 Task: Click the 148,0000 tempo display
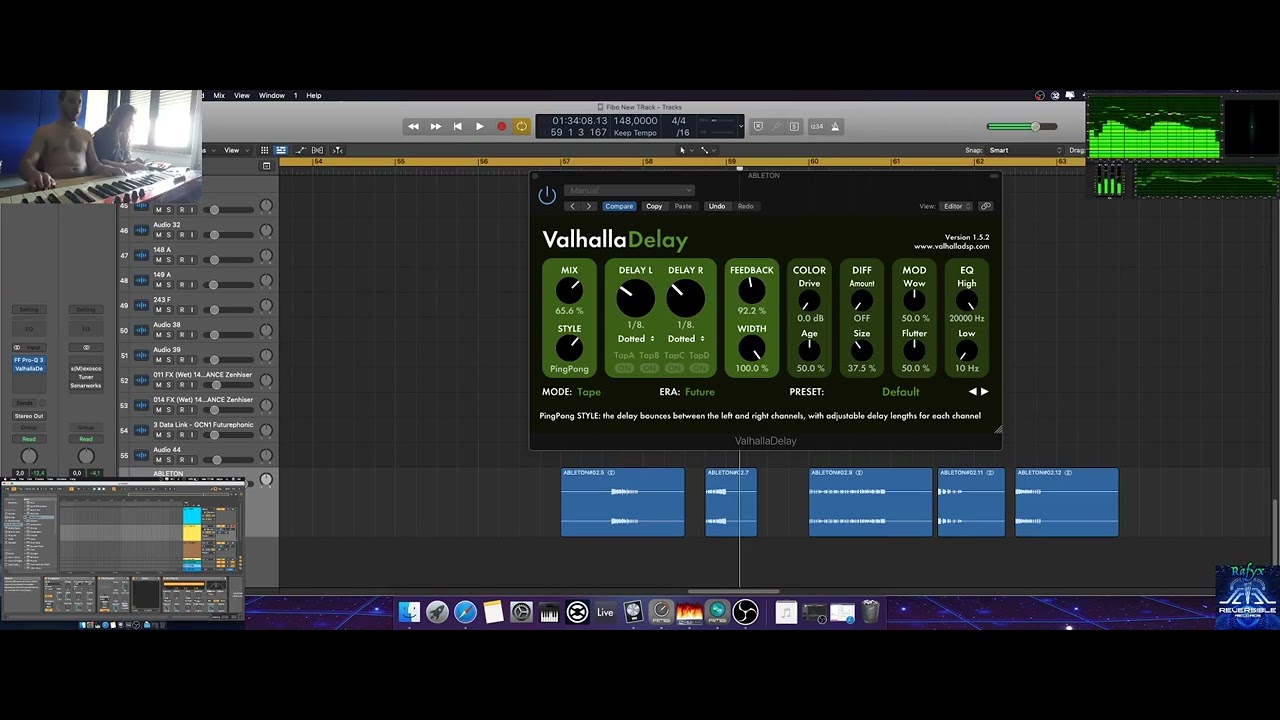tap(635, 121)
